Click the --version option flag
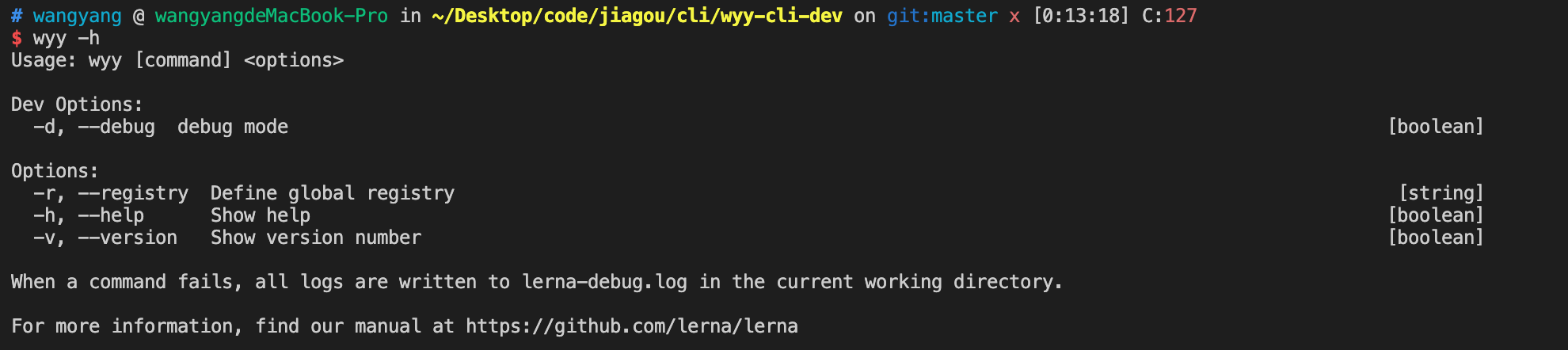1568x350 pixels. coord(127,238)
